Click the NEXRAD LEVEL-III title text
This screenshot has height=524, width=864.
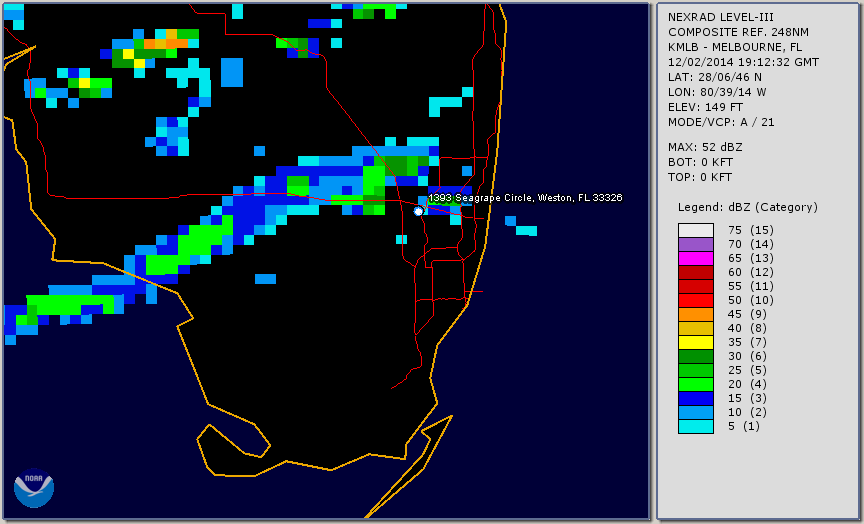coord(721,18)
